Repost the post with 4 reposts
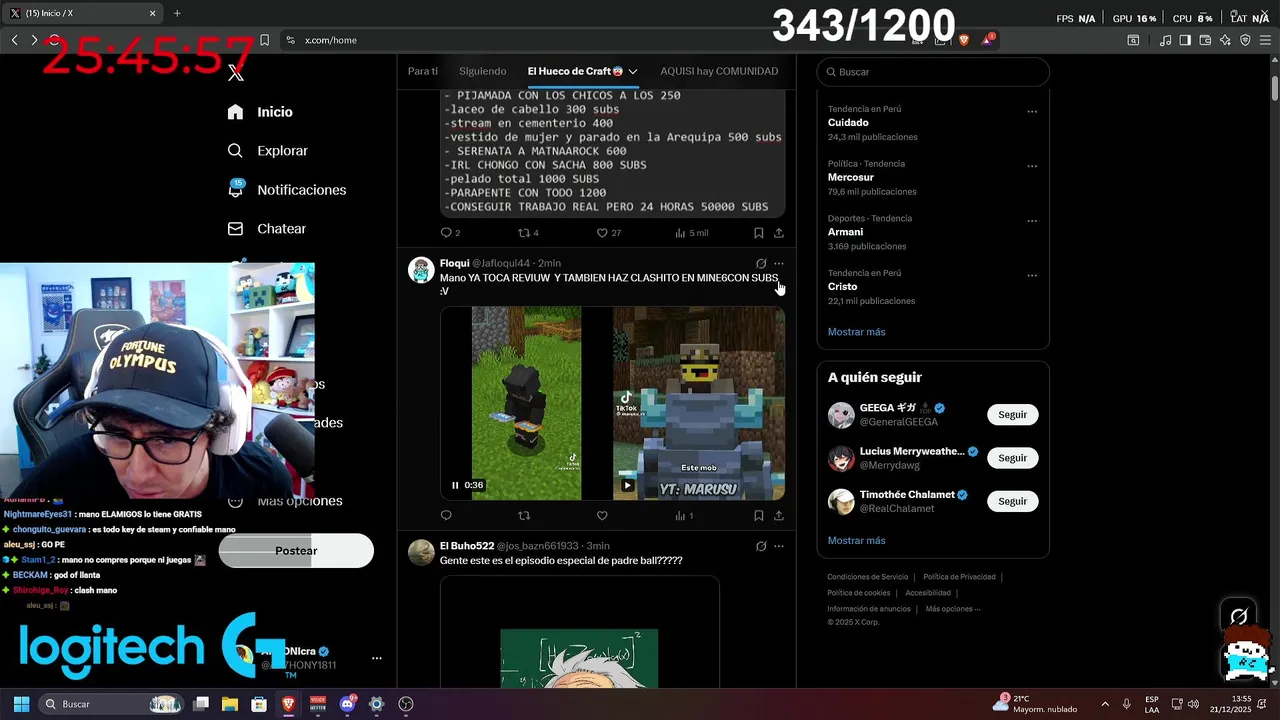1280x720 pixels. coord(528,233)
